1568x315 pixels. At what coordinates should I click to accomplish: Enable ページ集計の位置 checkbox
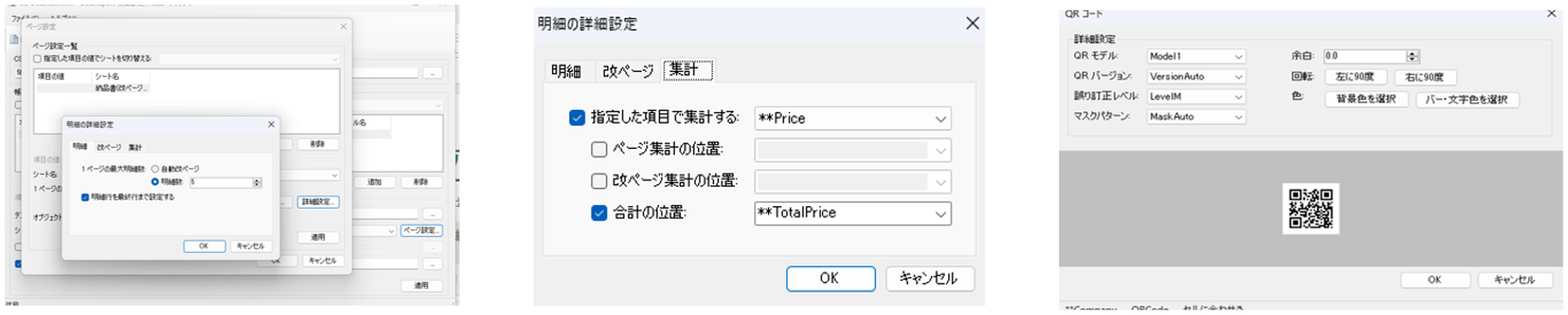599,149
